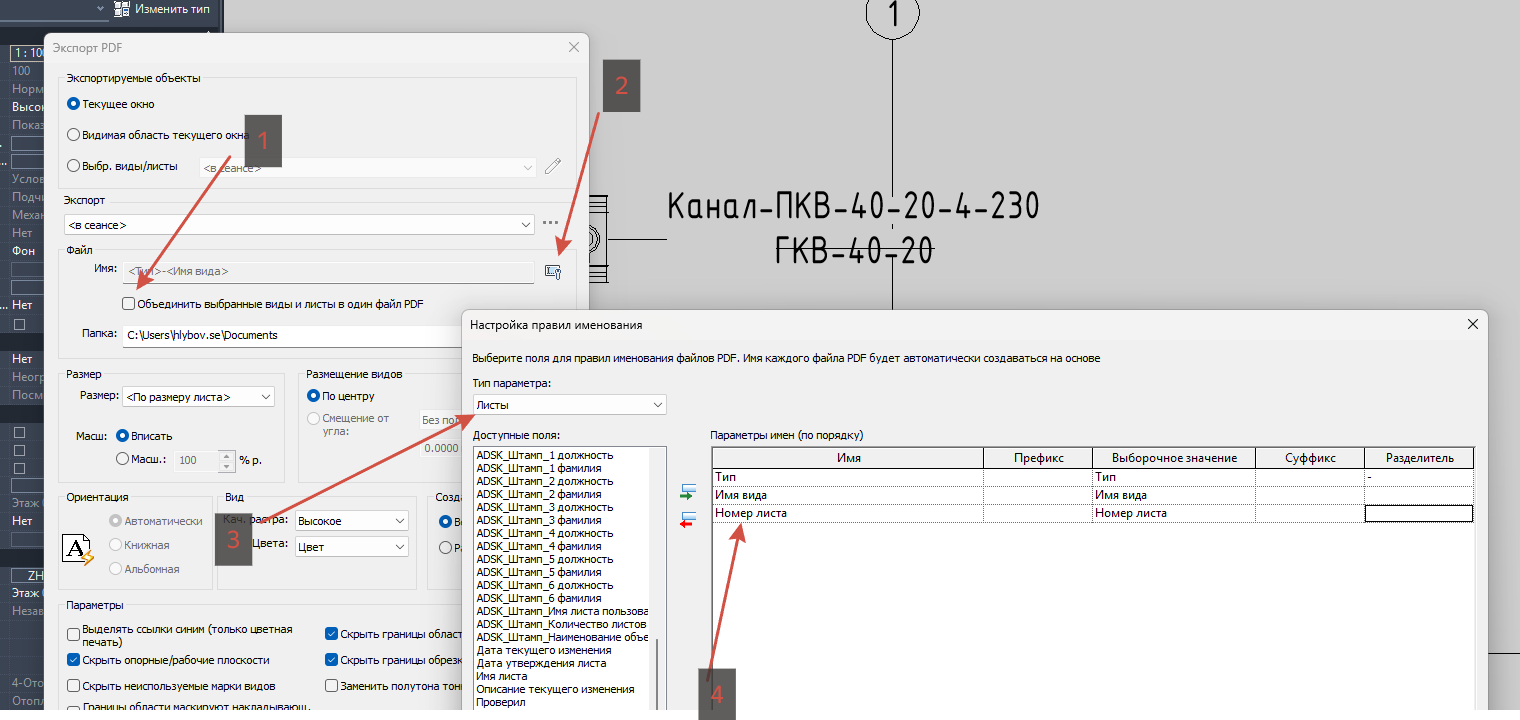Click the Изменить тип icon
Screen dimensions: 1520x720
(x=122, y=9)
